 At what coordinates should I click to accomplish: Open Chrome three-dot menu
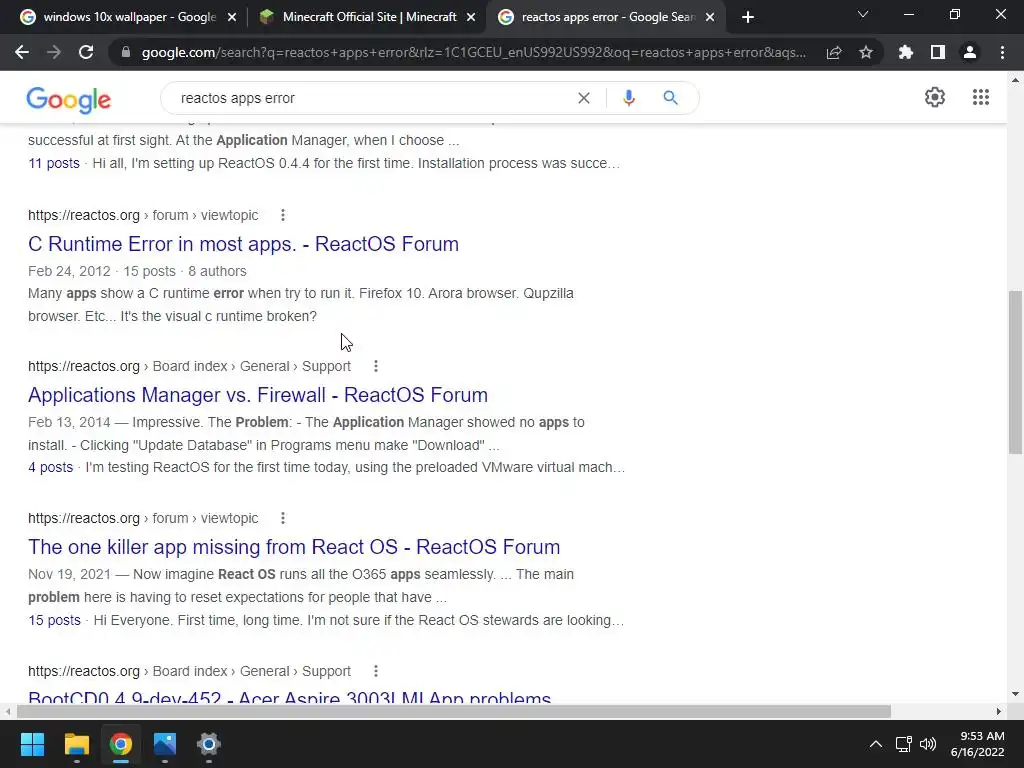pos(1002,52)
